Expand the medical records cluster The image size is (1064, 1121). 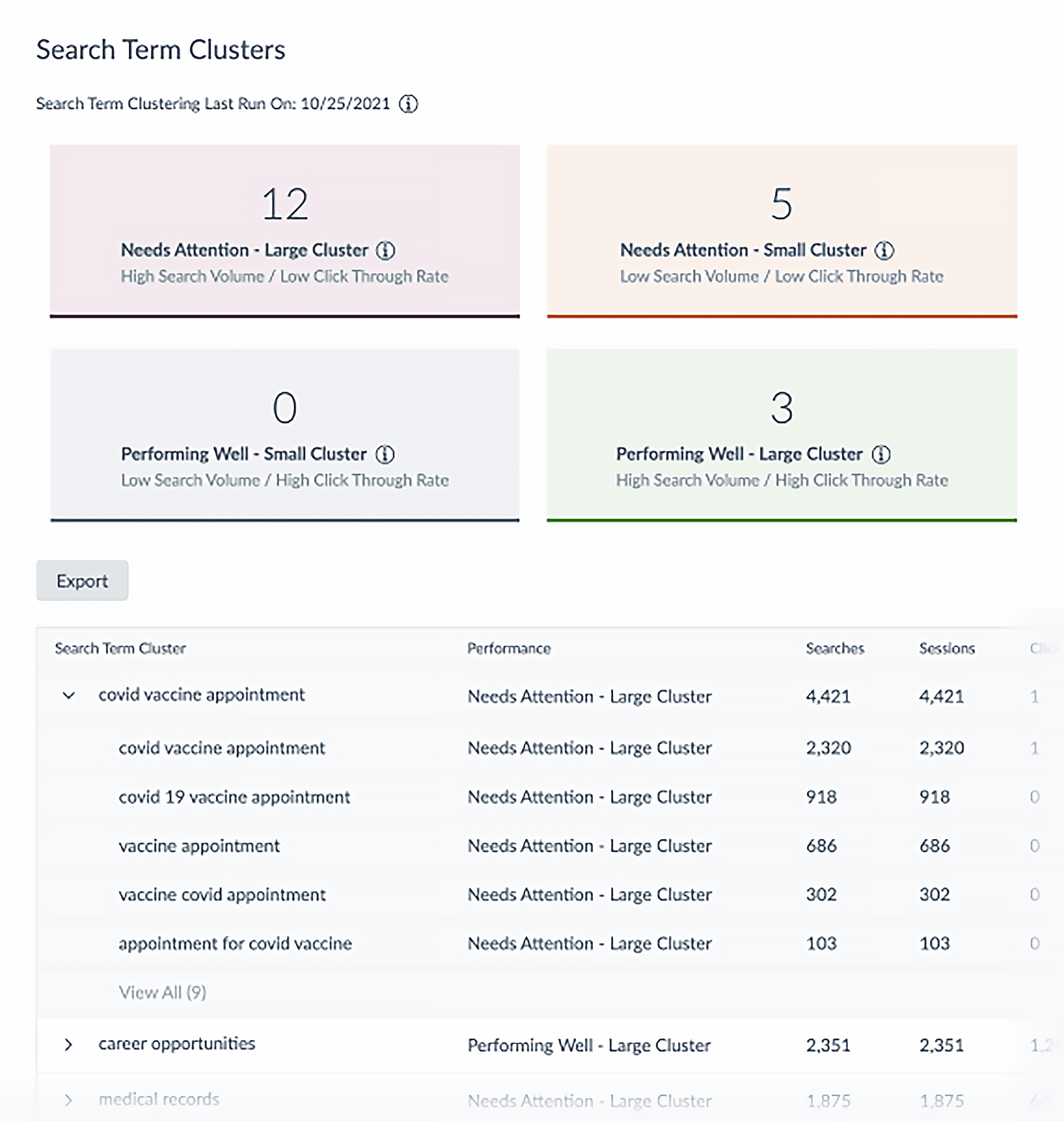[69, 1100]
